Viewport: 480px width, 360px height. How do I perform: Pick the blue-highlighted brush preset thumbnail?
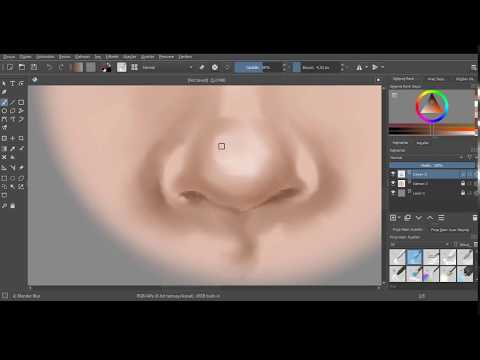(x=414, y=257)
